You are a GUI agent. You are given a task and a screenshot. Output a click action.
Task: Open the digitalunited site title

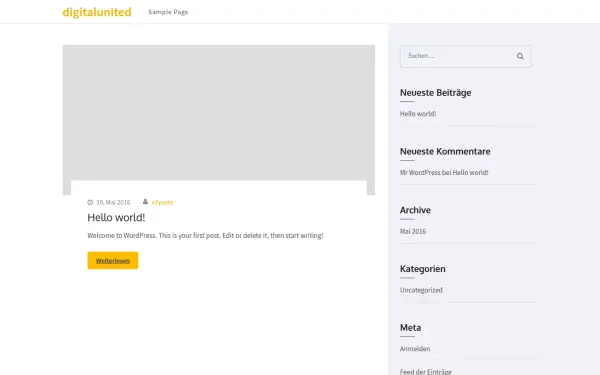tap(97, 12)
